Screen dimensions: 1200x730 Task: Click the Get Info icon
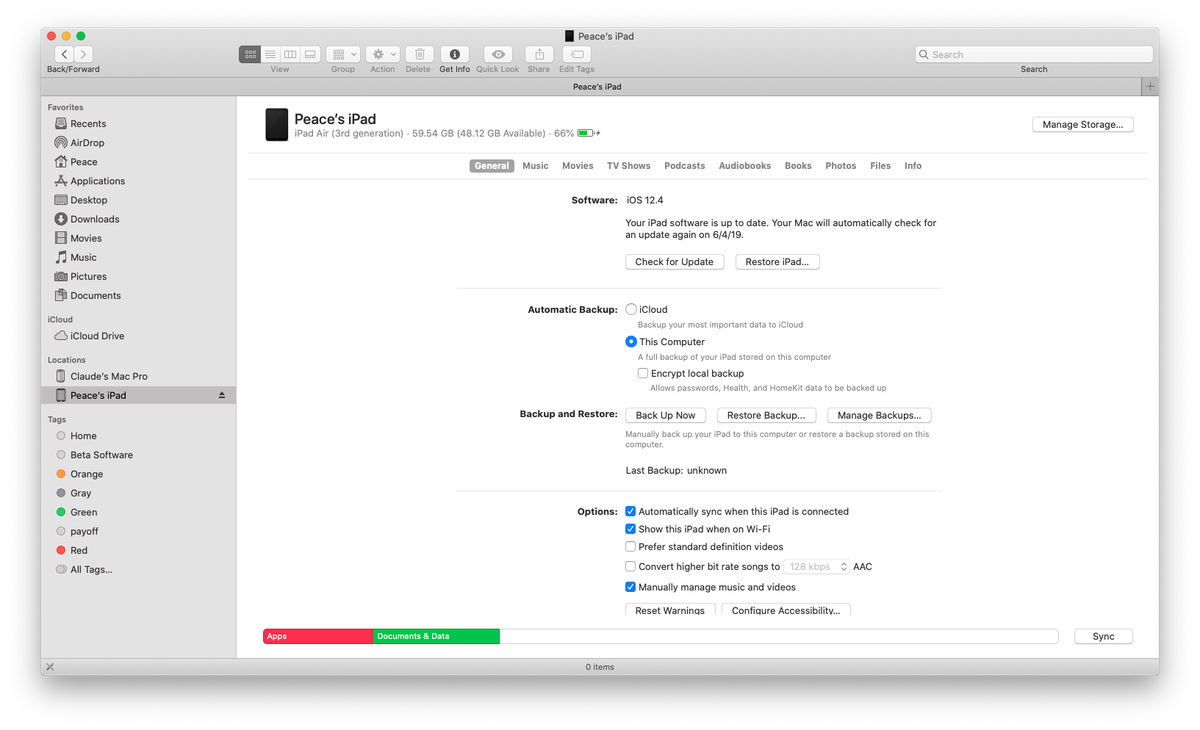coord(455,54)
